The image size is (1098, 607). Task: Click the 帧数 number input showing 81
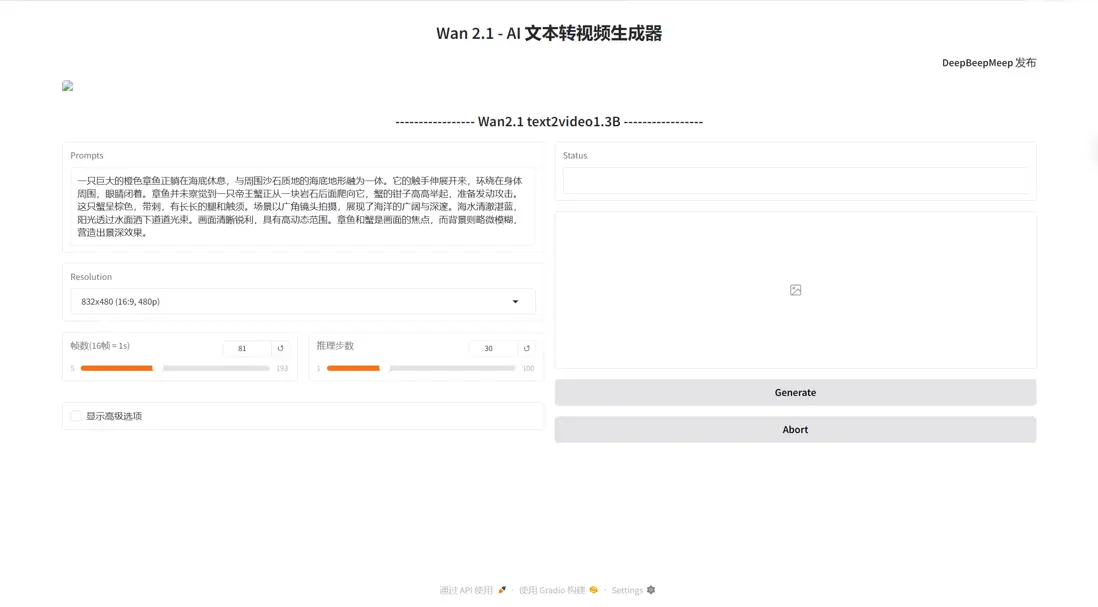click(x=247, y=348)
